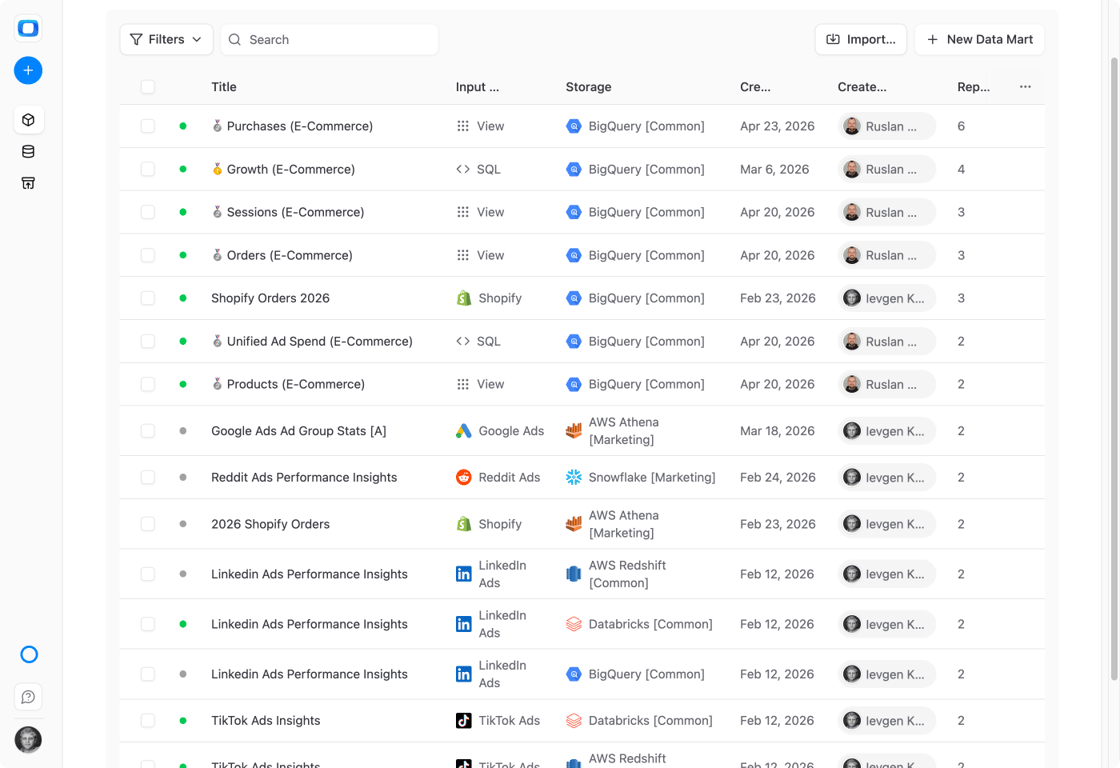This screenshot has width=1120, height=768.
Task: Click Unified Ad Spend (E-Commerce) title
Action: [x=319, y=341]
